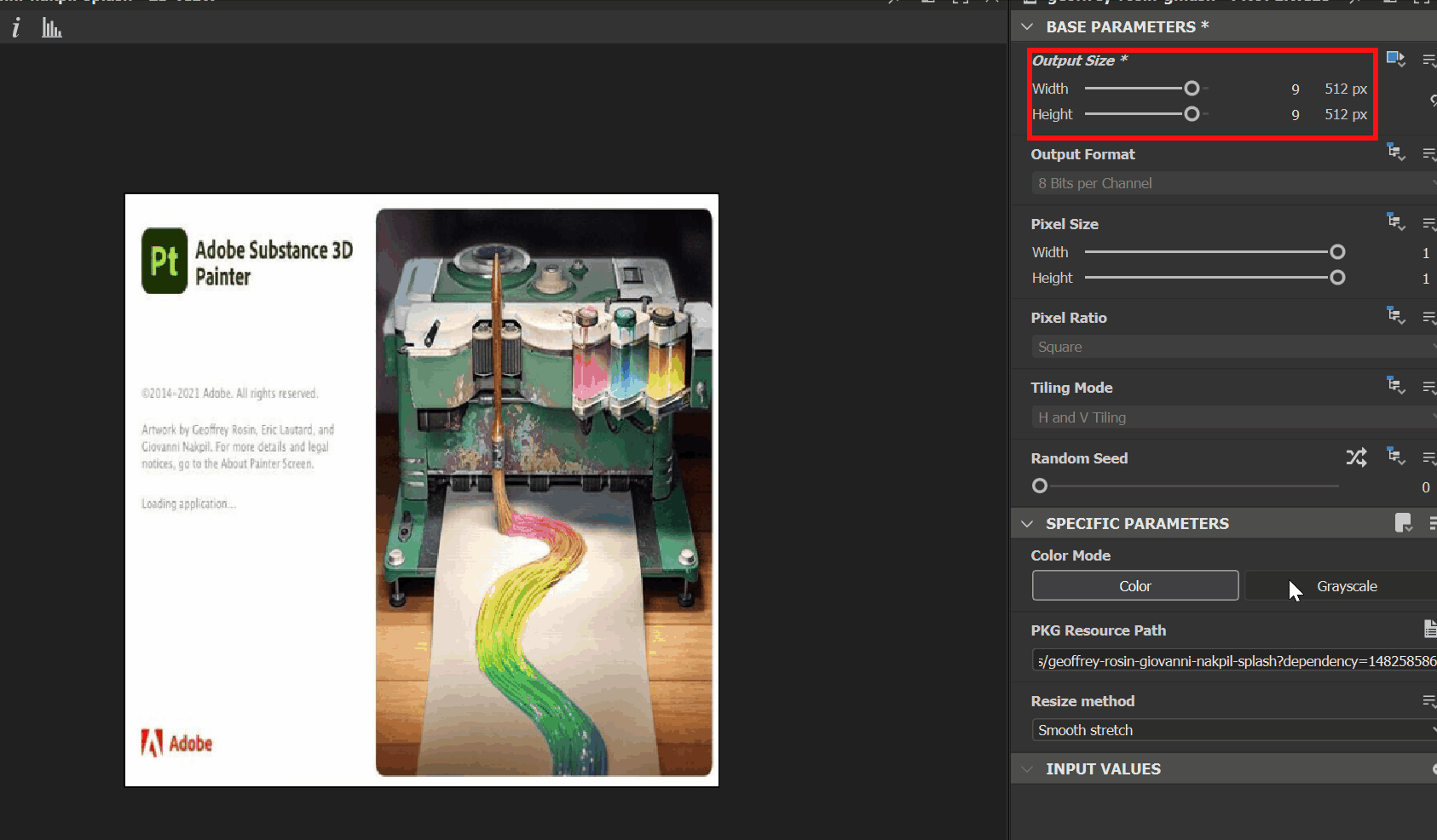Image resolution: width=1437 pixels, height=840 pixels.
Task: Click Tiling Mode inheritance method icon
Action: 1395,386
